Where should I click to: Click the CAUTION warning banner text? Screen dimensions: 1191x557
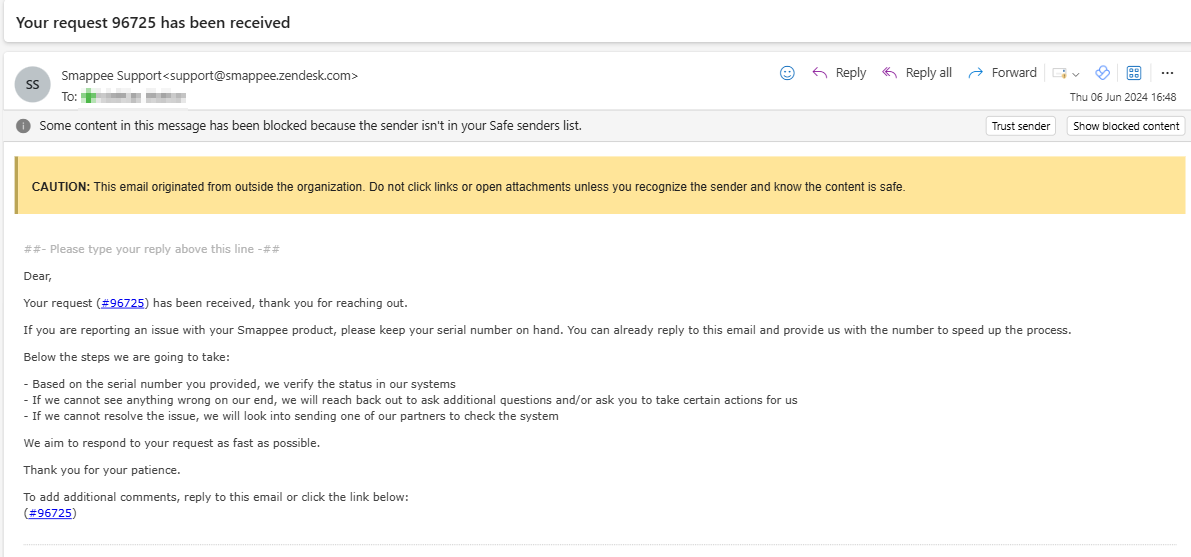click(468, 186)
